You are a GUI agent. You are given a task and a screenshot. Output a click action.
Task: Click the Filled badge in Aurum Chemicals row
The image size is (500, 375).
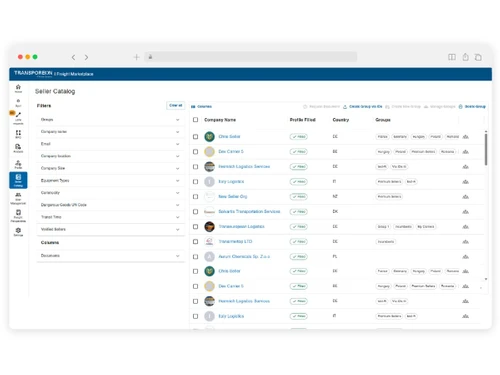click(299, 257)
